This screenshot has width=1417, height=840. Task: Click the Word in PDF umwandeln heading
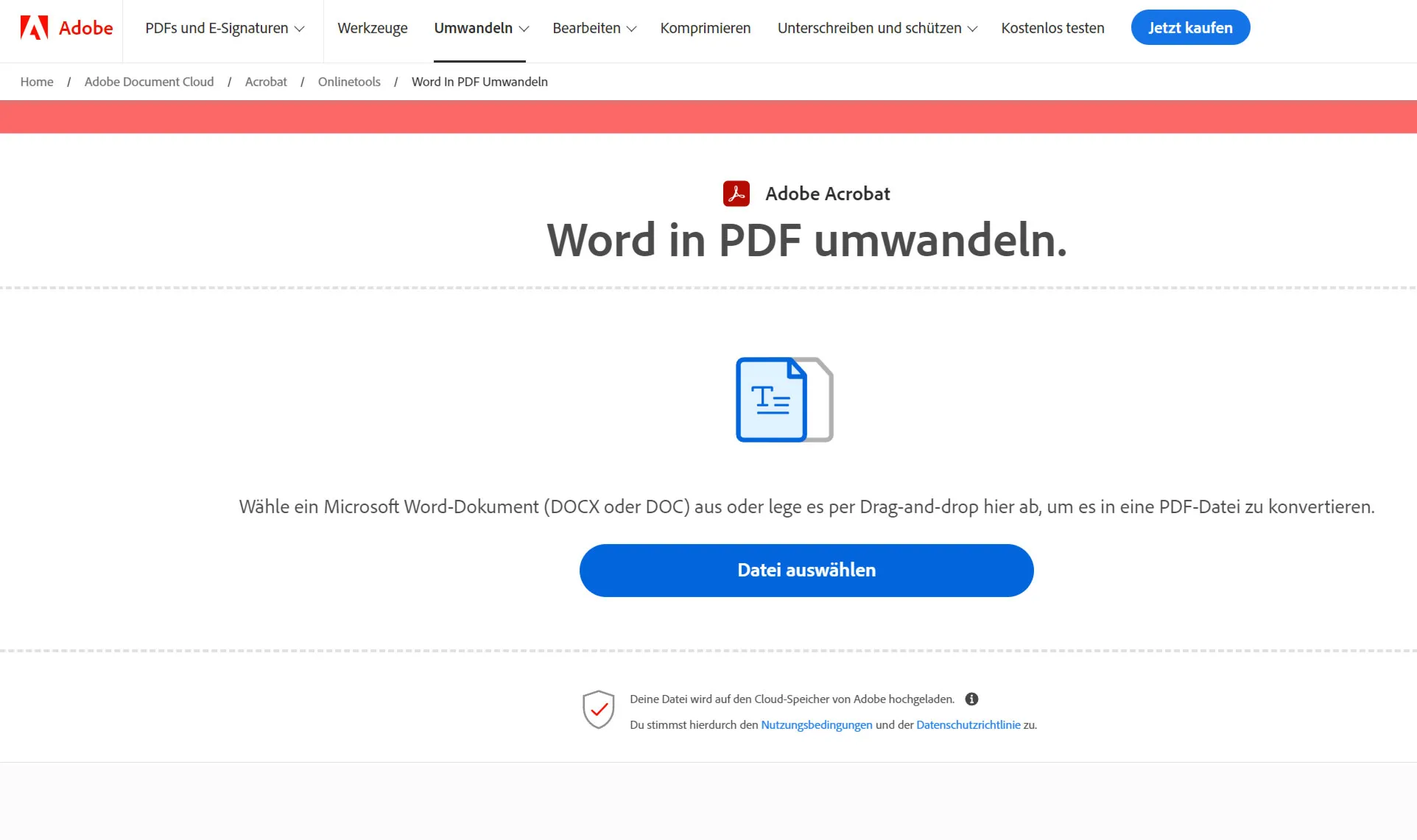pyautogui.click(x=807, y=240)
